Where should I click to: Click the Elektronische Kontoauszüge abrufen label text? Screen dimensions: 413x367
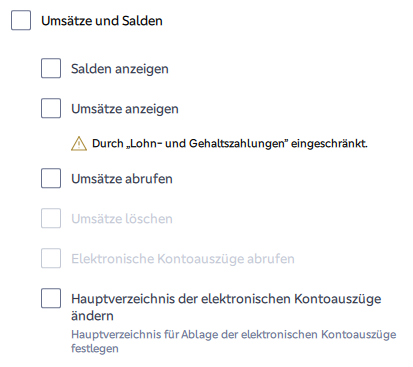[183, 259]
